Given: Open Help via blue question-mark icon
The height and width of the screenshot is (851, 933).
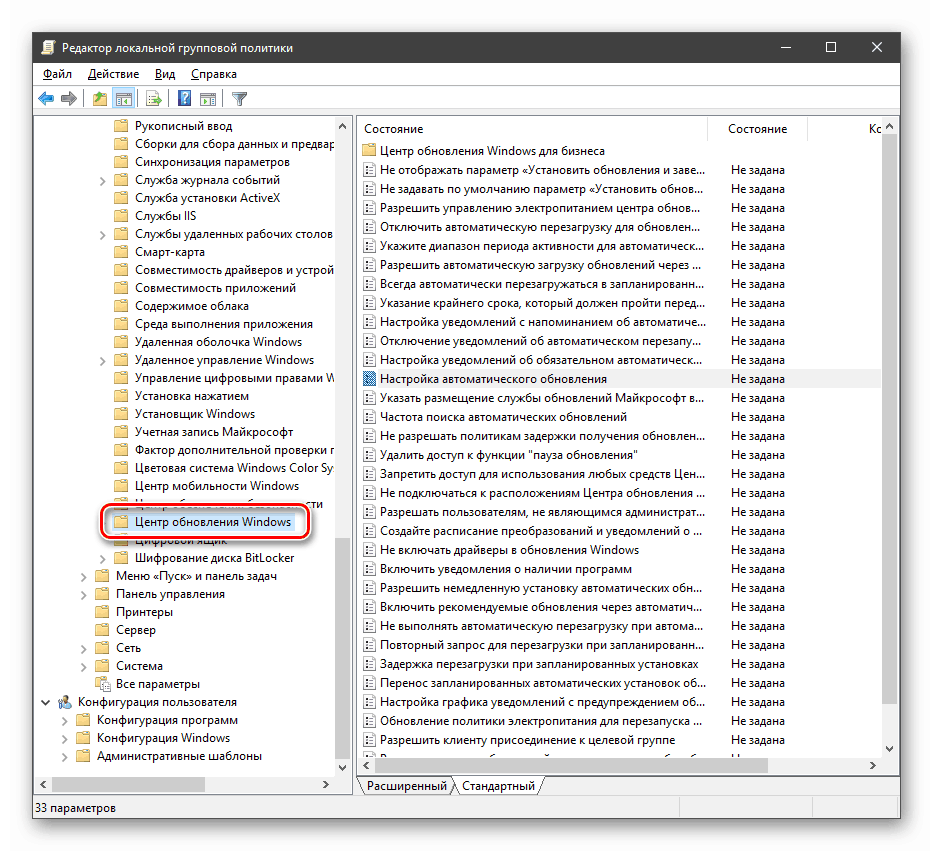Looking at the screenshot, I should tap(185, 98).
